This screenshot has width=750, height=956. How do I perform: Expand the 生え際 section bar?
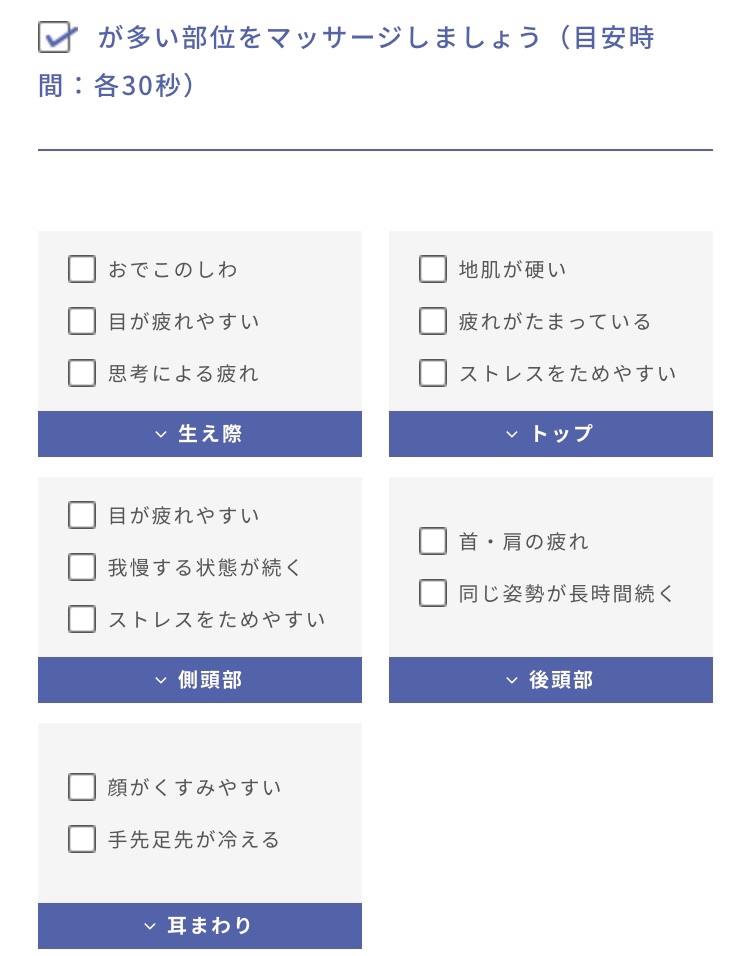point(200,434)
